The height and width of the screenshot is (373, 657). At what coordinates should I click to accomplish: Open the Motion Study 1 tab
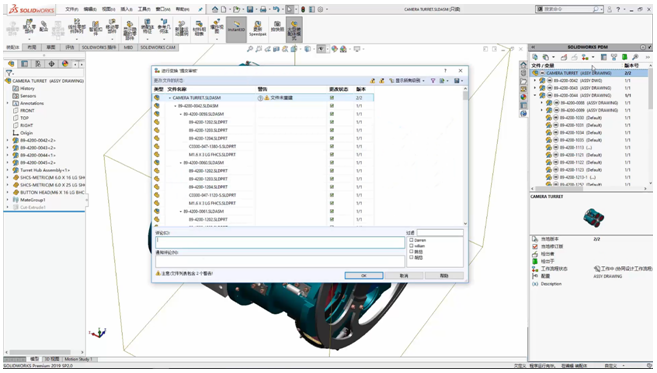click(x=78, y=359)
